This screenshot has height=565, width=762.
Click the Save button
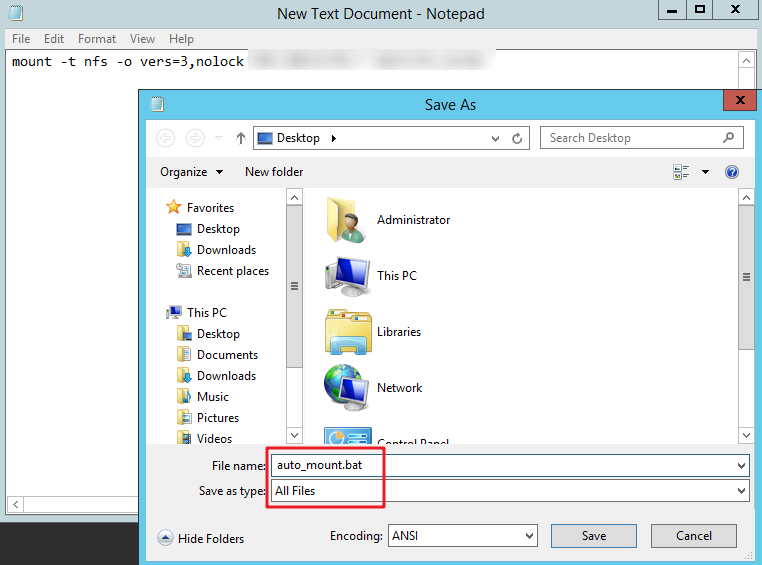tap(593, 536)
